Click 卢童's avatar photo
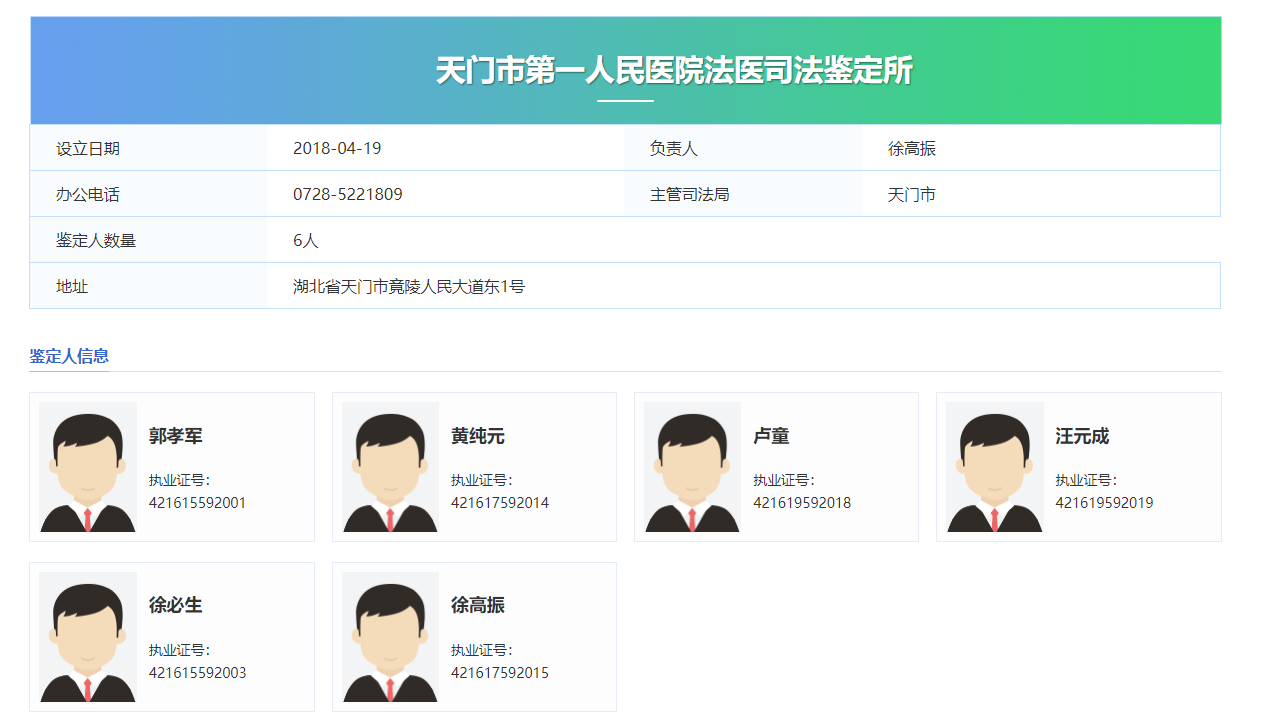The height and width of the screenshot is (727, 1279). [692, 467]
